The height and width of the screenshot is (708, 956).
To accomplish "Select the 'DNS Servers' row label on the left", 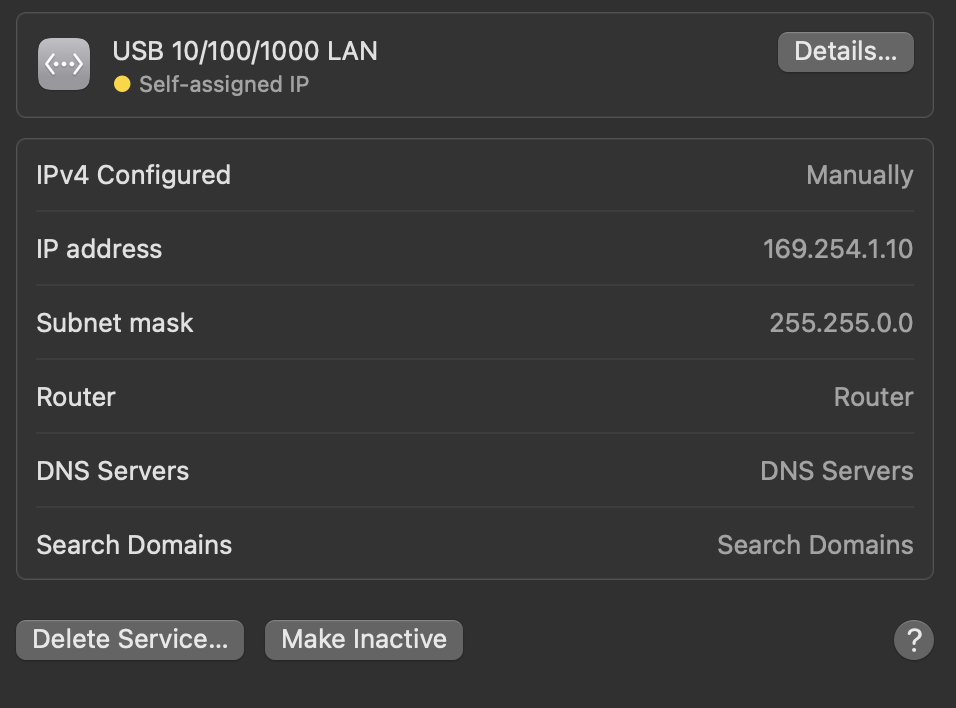I will (112, 471).
